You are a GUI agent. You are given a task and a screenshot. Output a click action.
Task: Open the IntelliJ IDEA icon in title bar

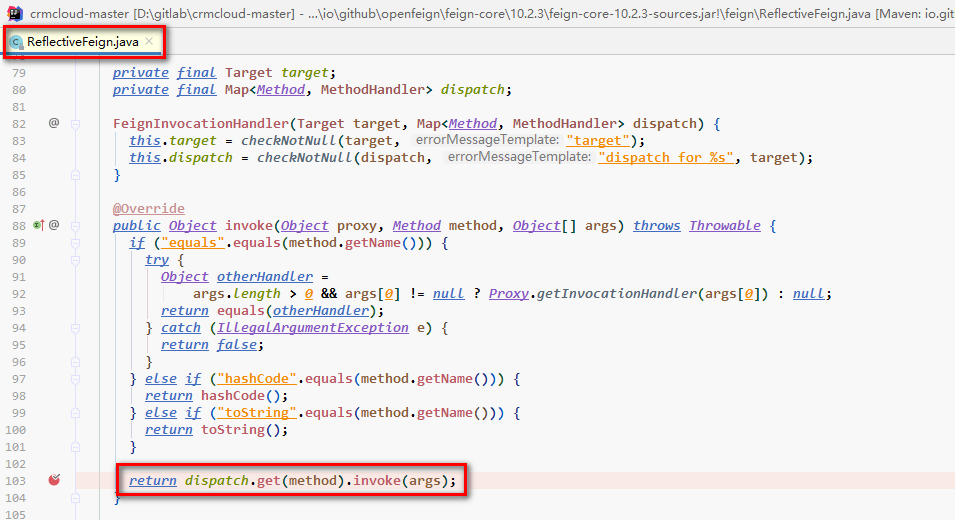[15, 13]
